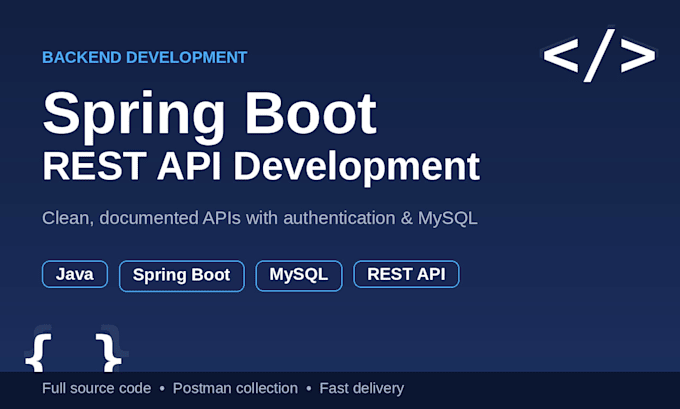Viewport: 680px width, 409px height.
Task: Click the Fast delivery text
Action: (362, 388)
